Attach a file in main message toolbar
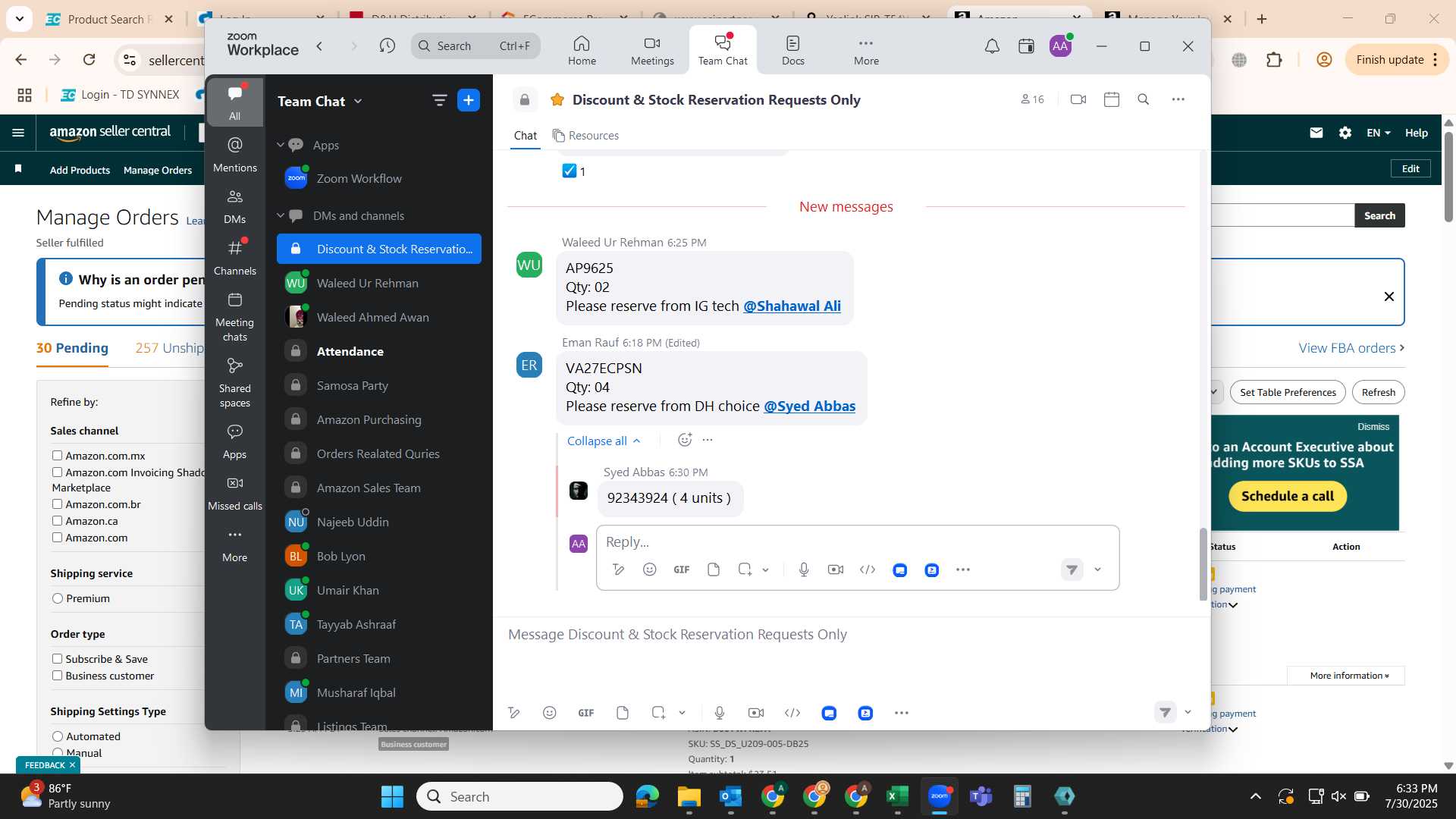This screenshot has width=1456, height=819. pyautogui.click(x=623, y=713)
